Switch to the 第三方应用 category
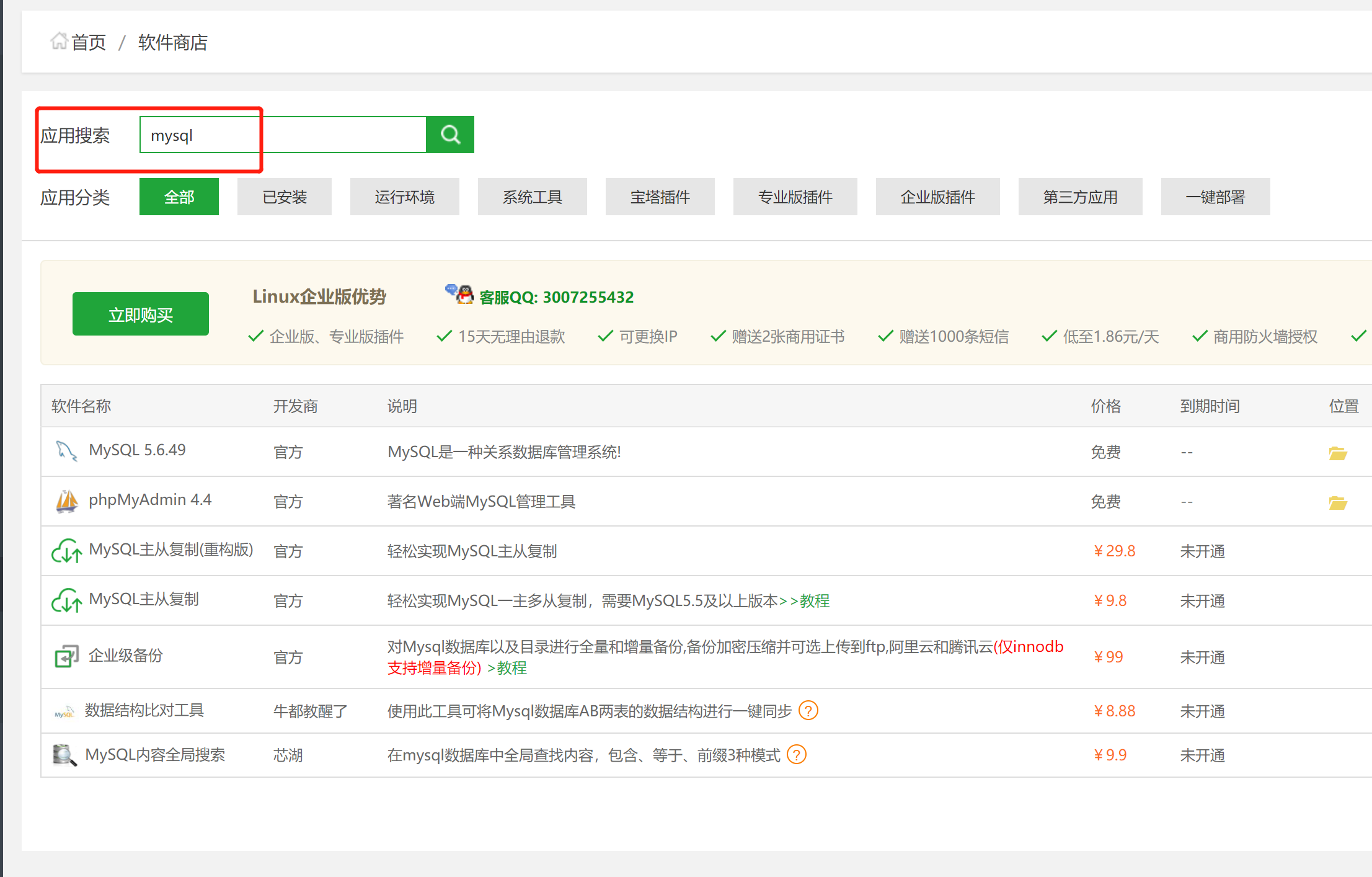The height and width of the screenshot is (877, 1372). coord(1081,197)
